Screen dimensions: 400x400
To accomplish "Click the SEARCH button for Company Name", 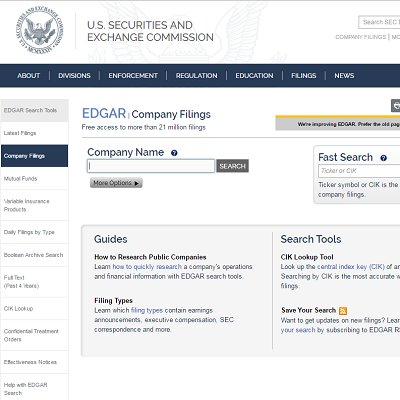I will click(232, 166).
